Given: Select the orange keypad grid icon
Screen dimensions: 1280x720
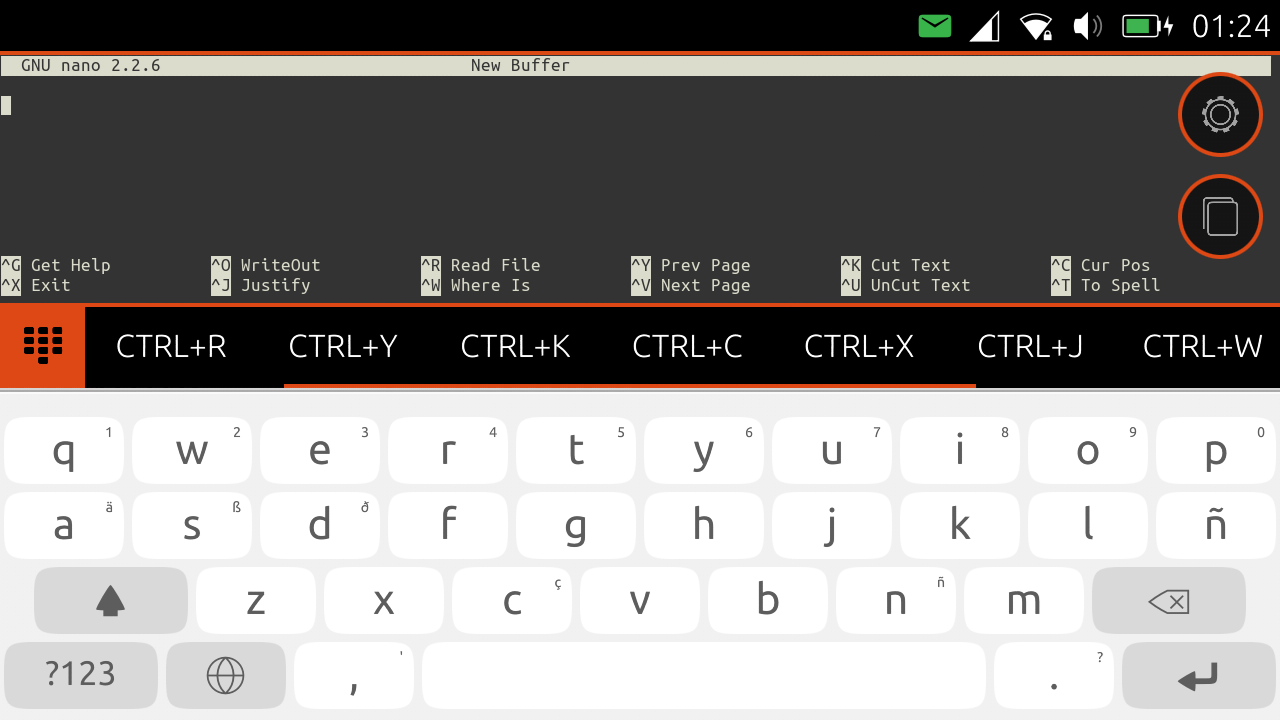Looking at the screenshot, I should [42, 347].
